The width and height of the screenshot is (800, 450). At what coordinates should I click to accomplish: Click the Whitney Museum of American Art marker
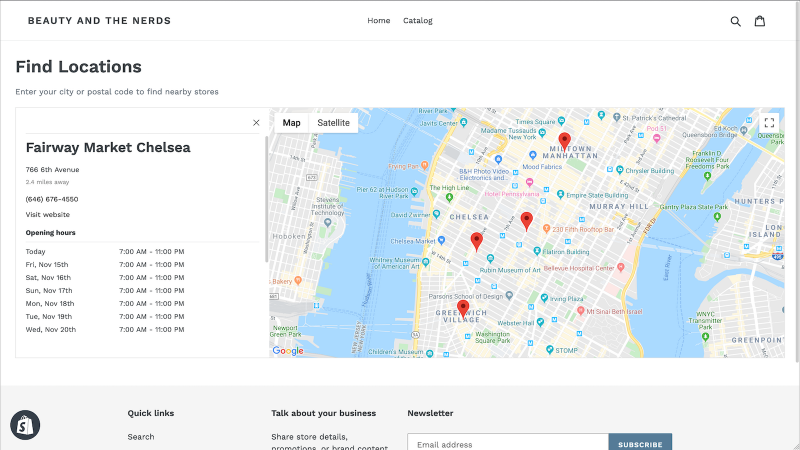(426, 262)
